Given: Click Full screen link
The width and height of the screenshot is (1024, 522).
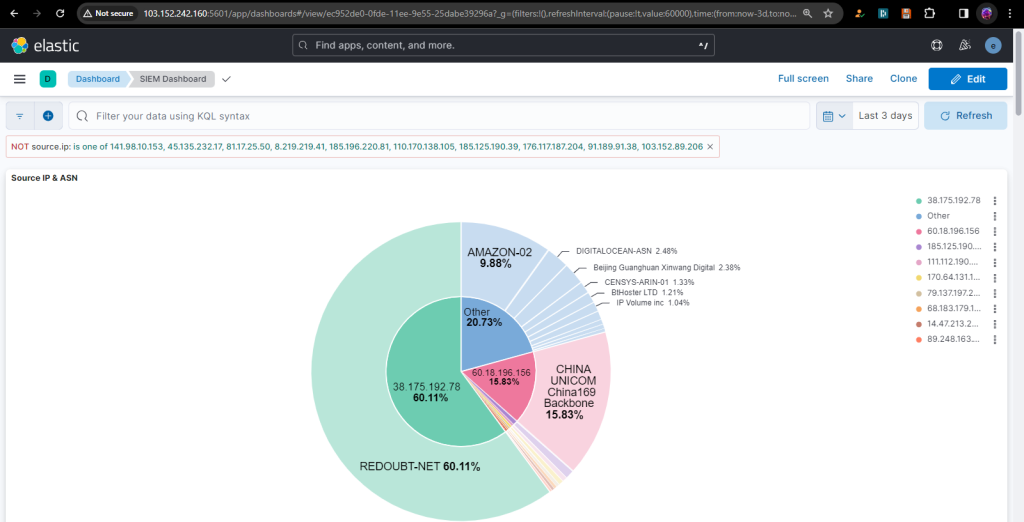Looking at the screenshot, I should point(803,78).
